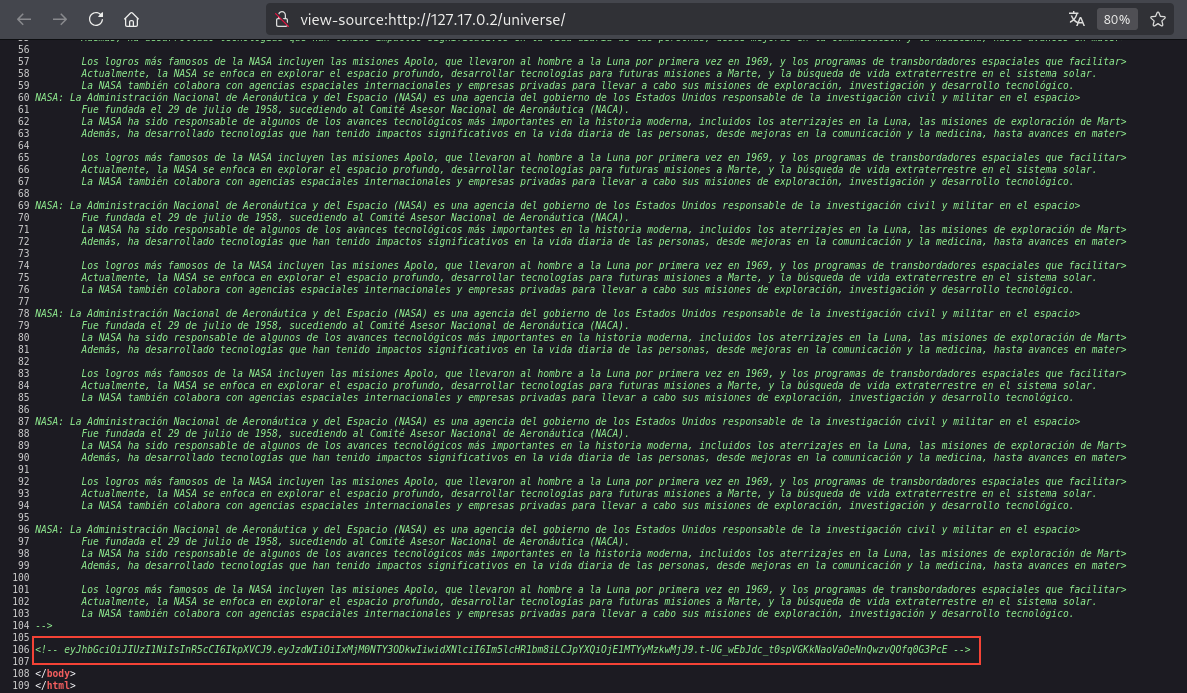Click 'La NASA también colabora' on line 94

tap(151, 506)
